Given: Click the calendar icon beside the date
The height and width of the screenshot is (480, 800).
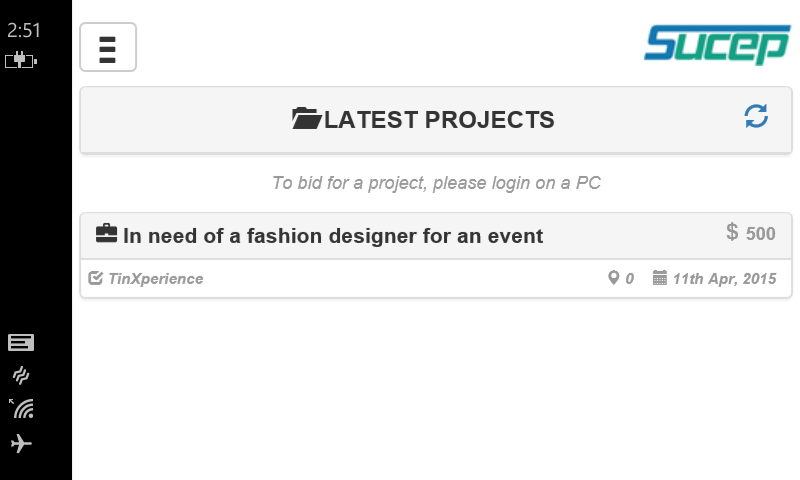Looking at the screenshot, I should (660, 278).
